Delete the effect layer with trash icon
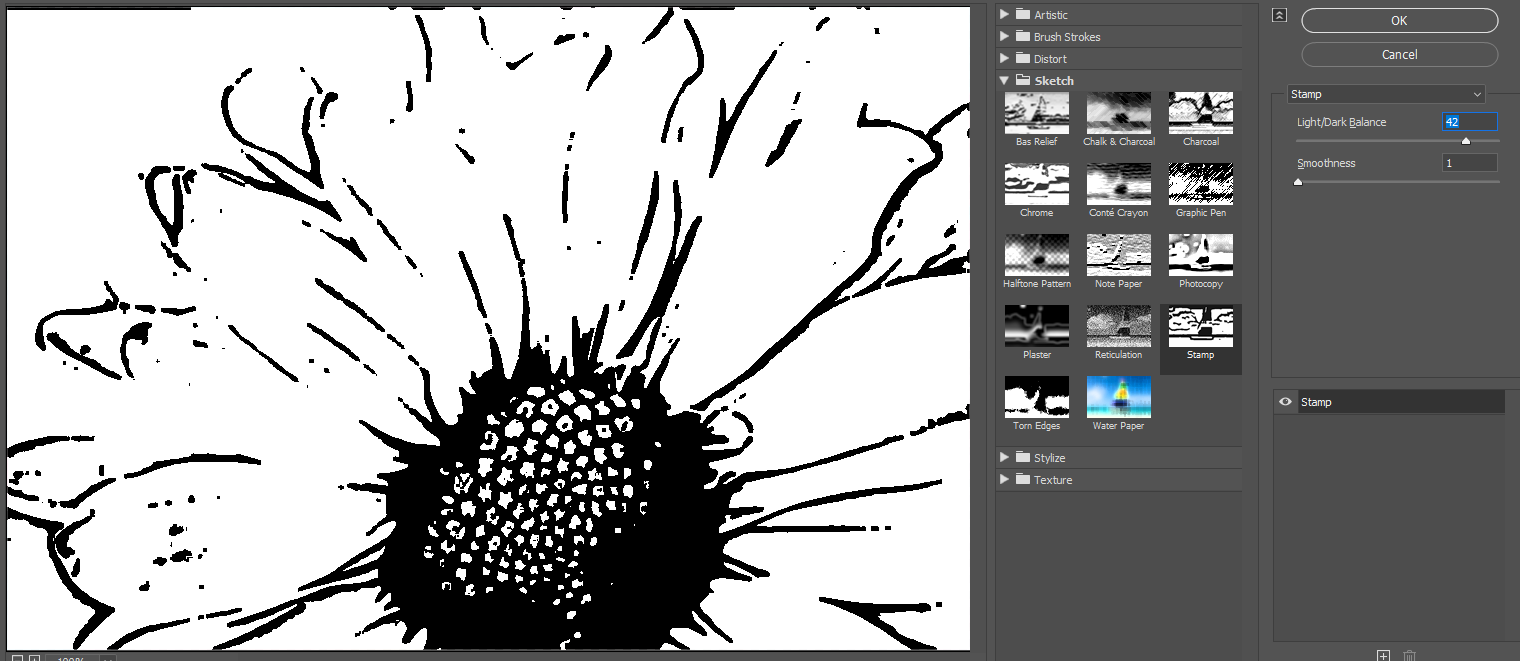Viewport: 1520px width, 661px height. click(x=1409, y=655)
